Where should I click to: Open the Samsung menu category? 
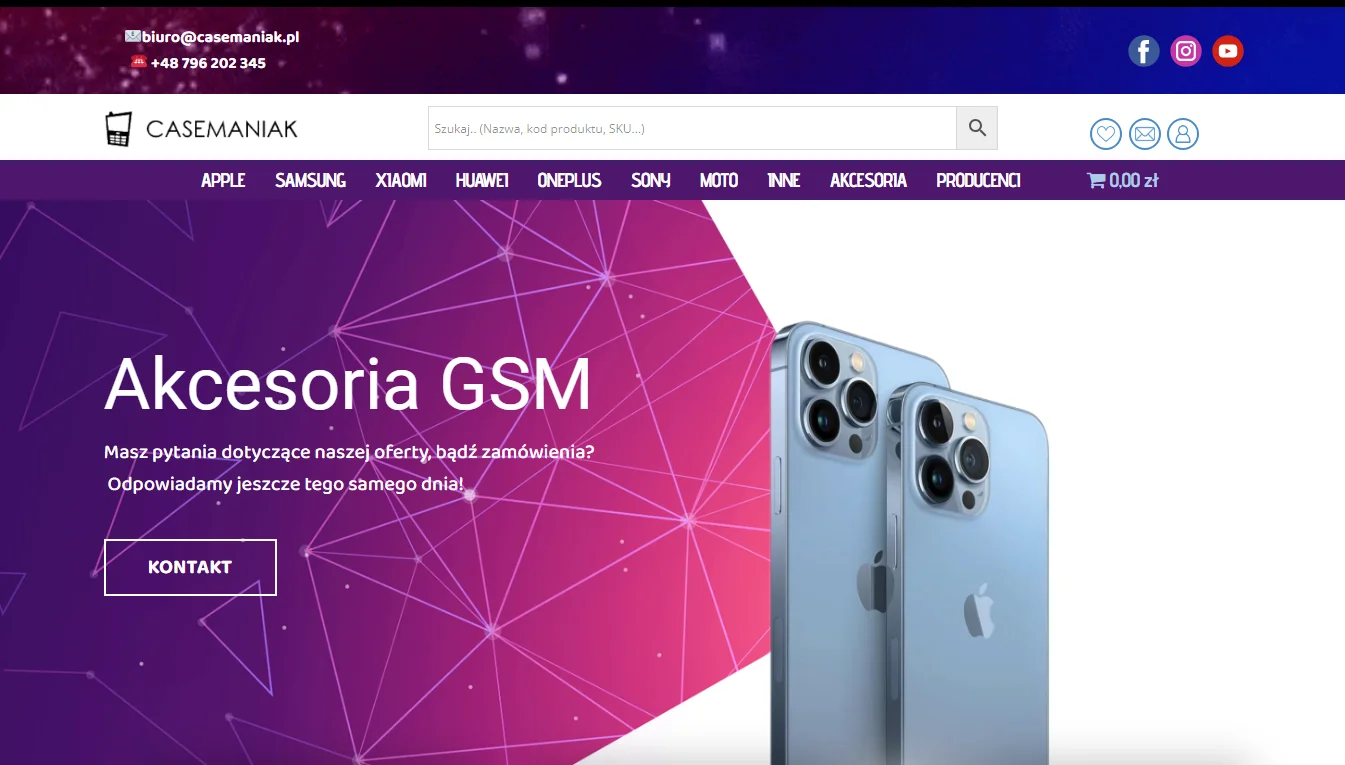tap(310, 181)
